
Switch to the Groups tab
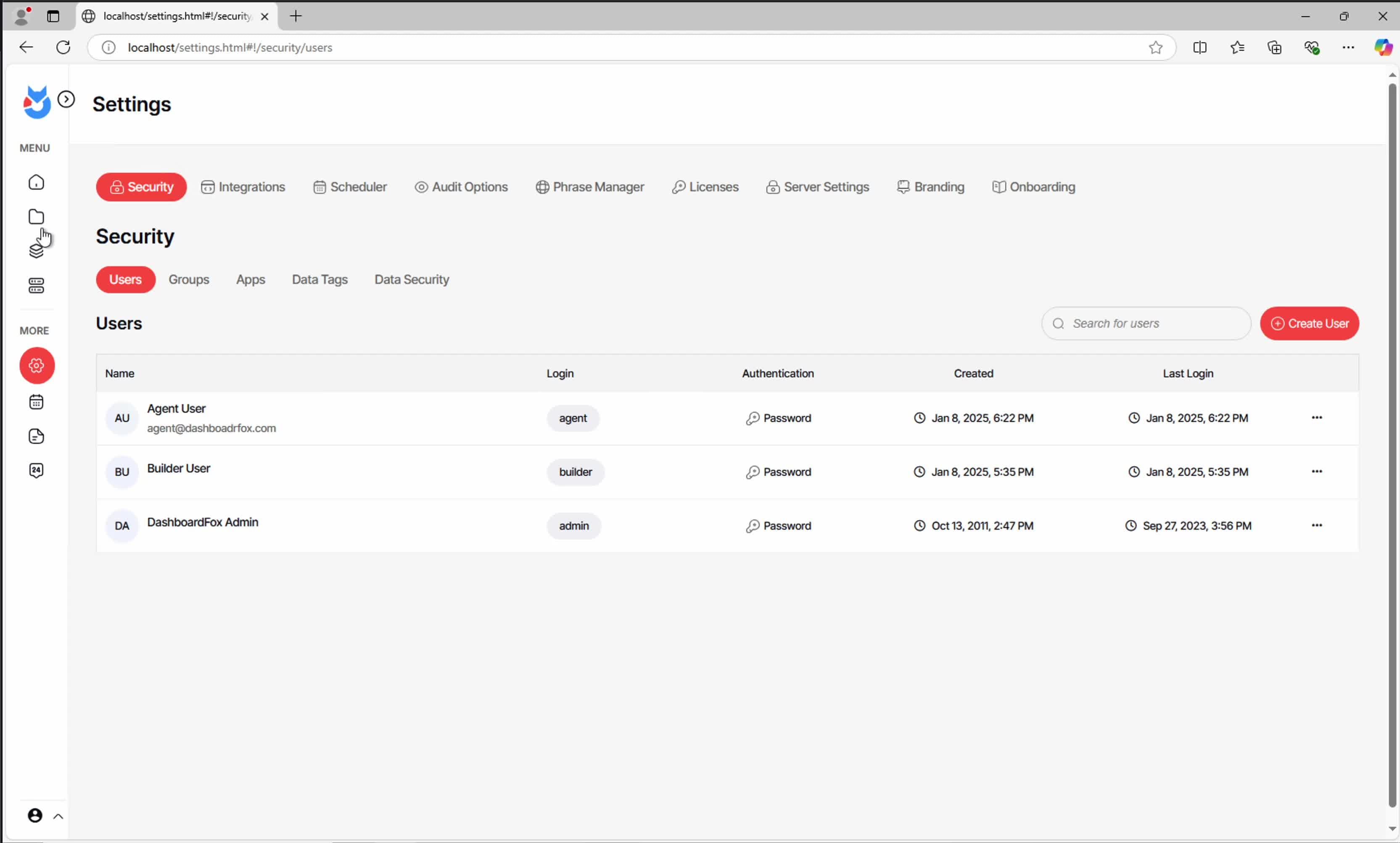188,279
